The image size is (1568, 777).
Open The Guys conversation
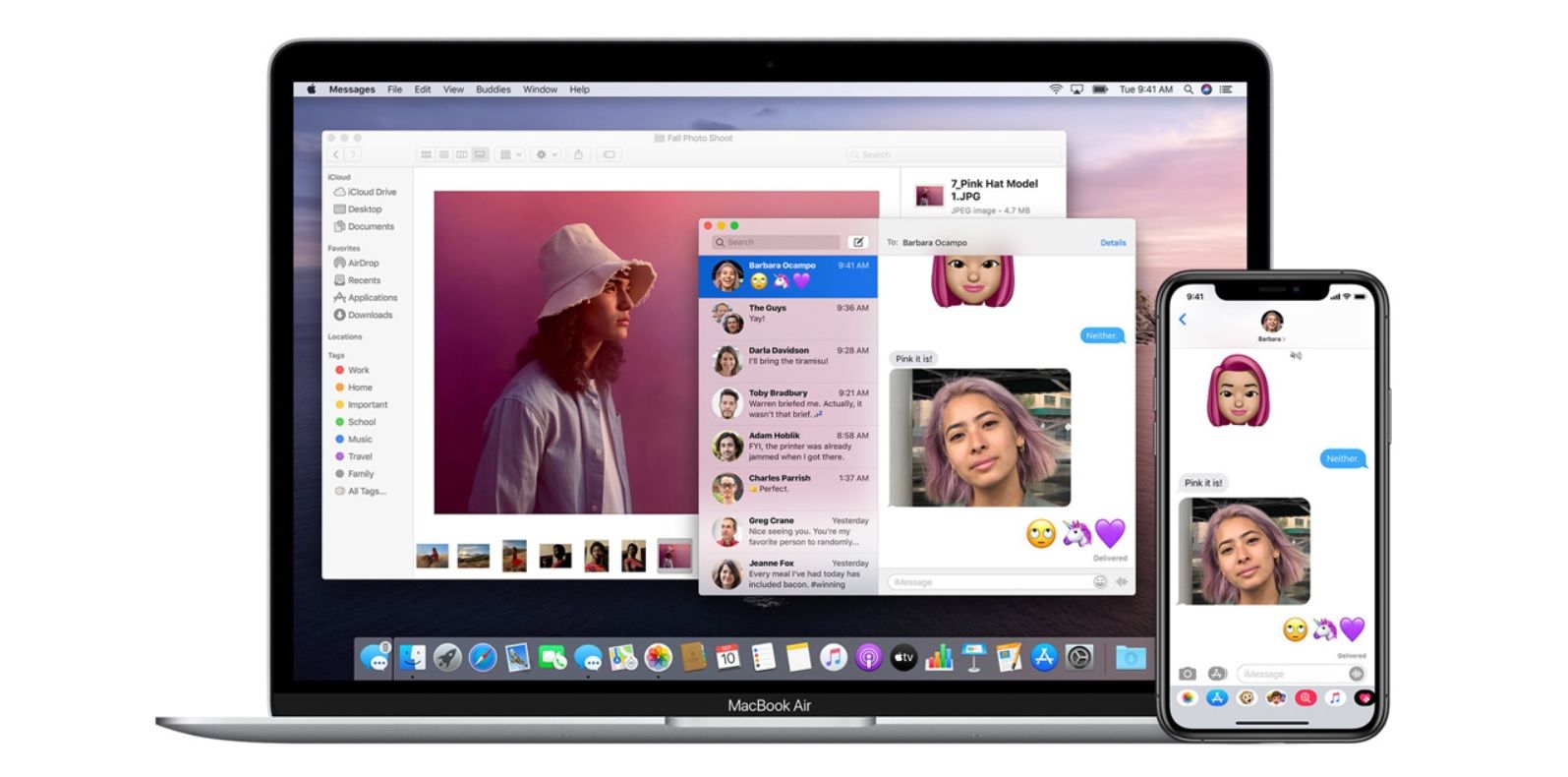point(788,318)
